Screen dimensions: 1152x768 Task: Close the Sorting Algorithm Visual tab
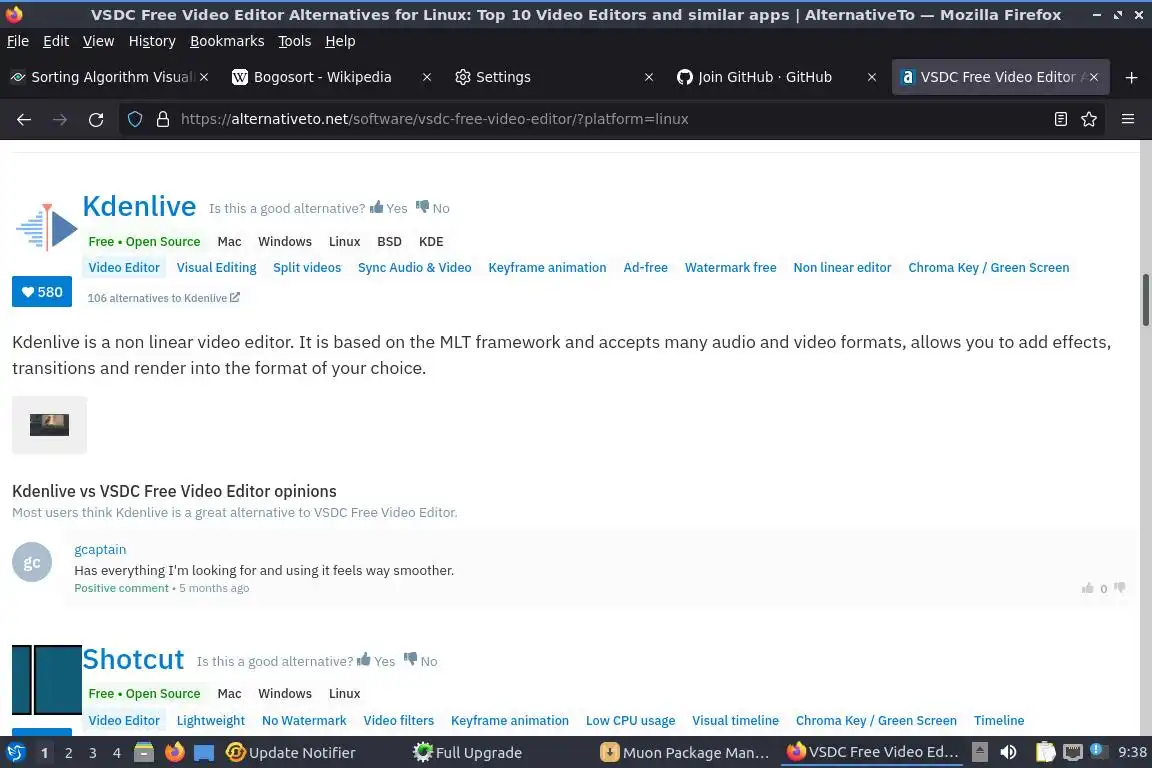pyautogui.click(x=204, y=77)
